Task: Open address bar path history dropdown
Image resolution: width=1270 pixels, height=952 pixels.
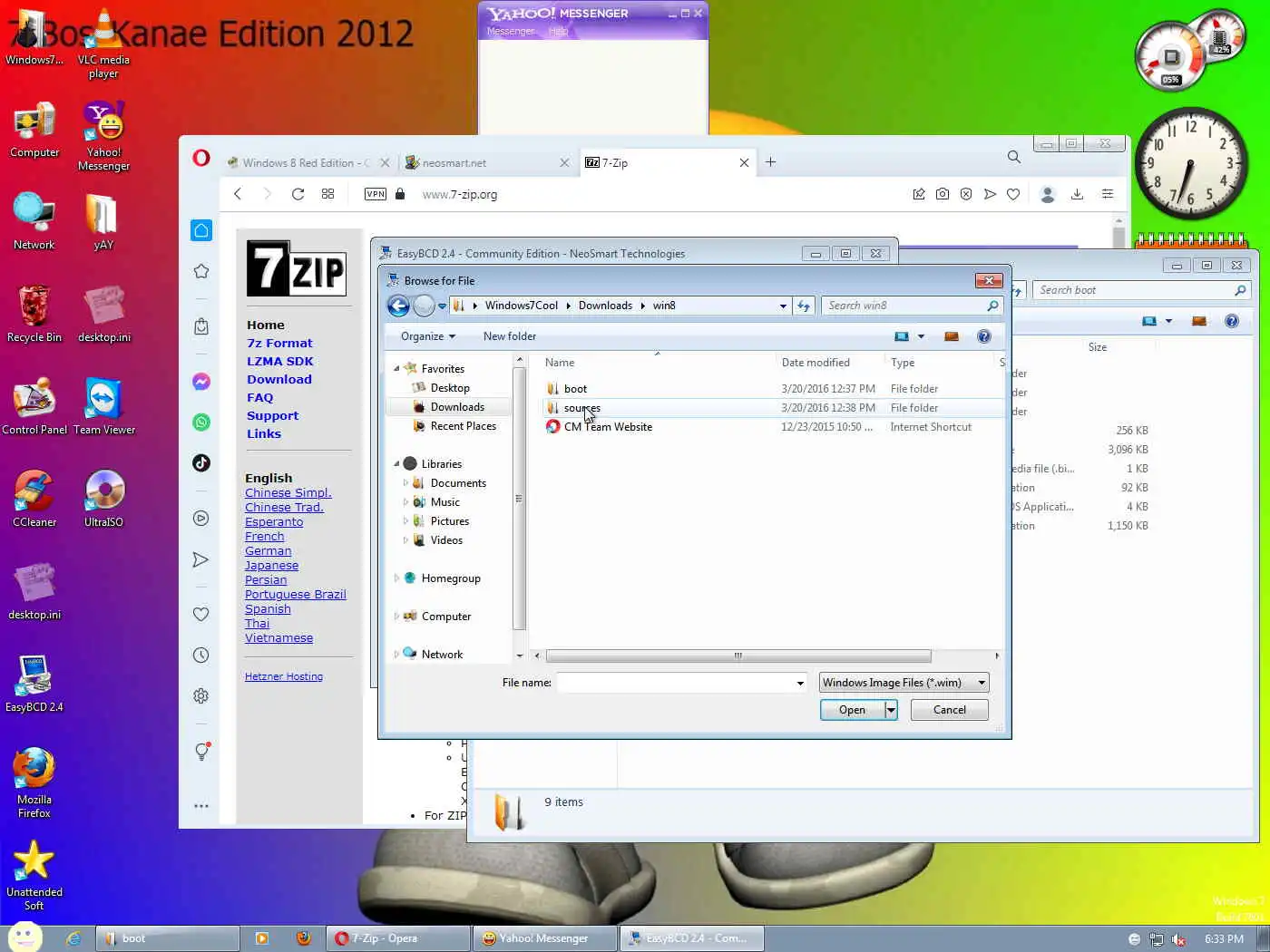Action: point(783,306)
